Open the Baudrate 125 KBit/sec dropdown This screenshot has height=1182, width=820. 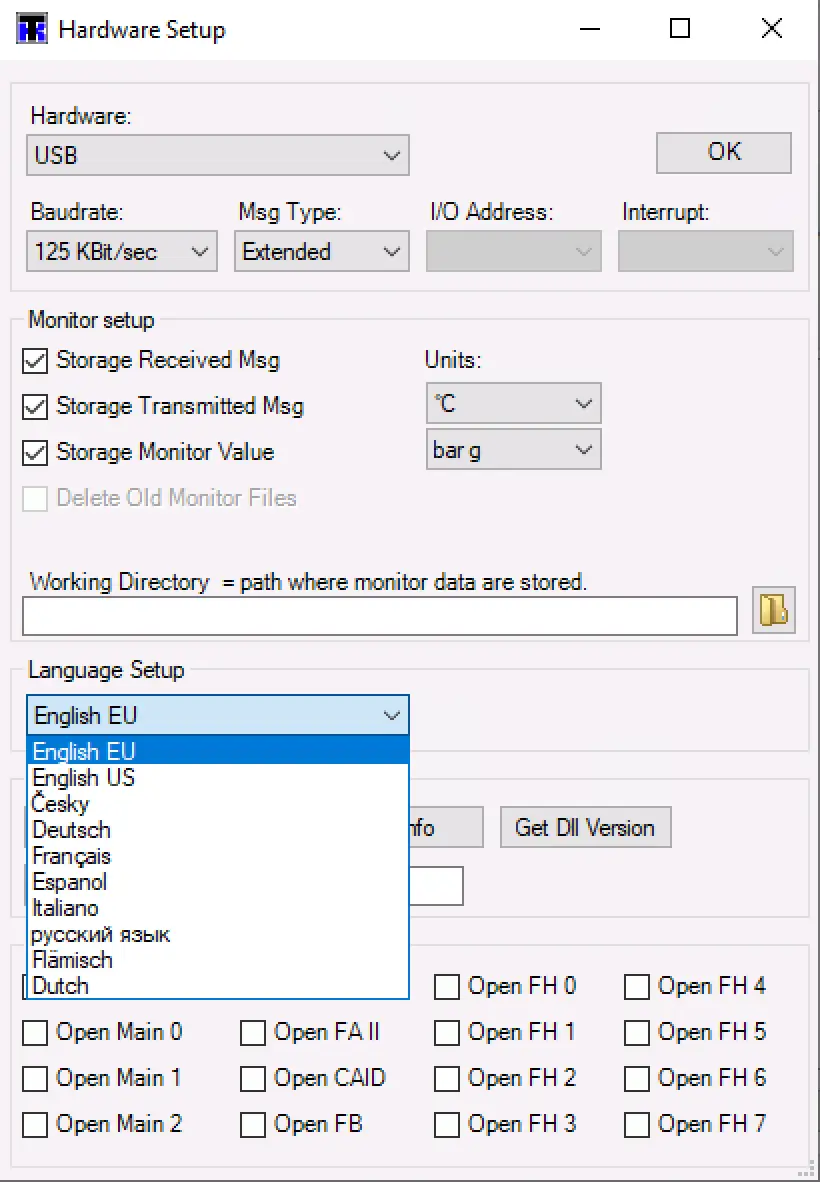(121, 252)
